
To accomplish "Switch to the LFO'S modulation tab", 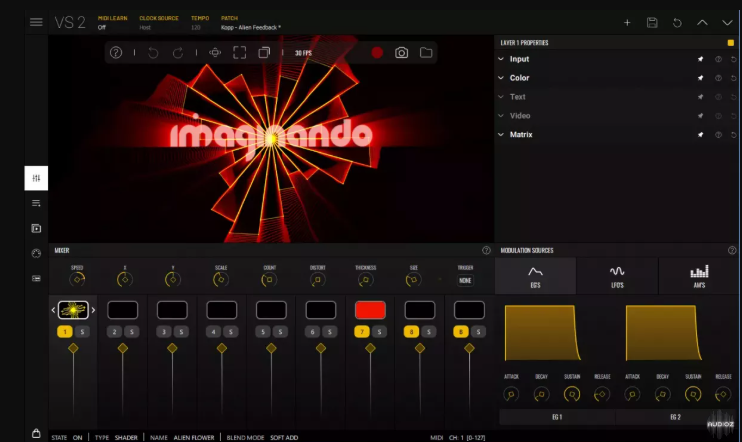I will tap(617, 275).
